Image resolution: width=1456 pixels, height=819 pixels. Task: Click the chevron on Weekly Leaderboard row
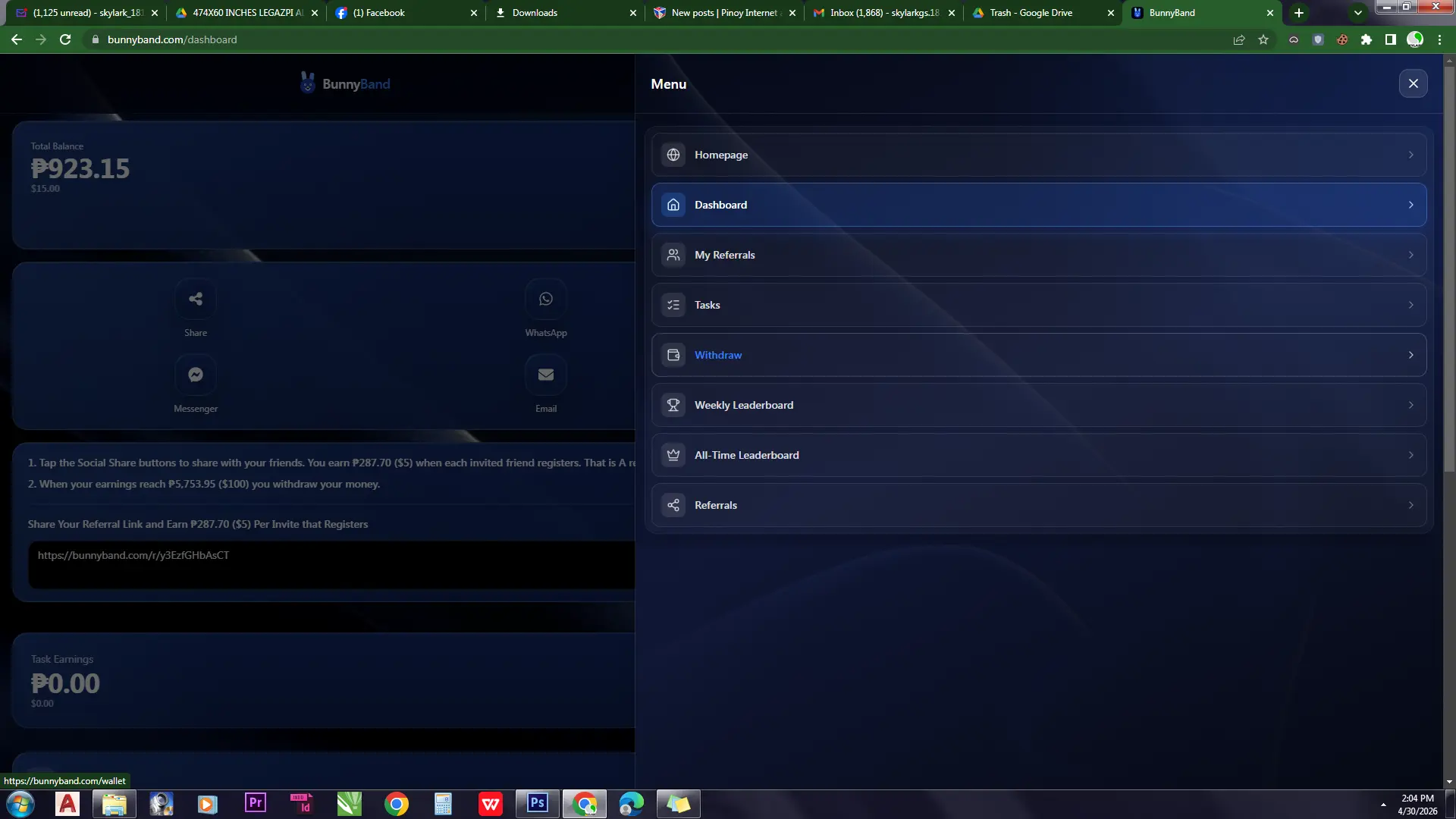pos(1410,405)
